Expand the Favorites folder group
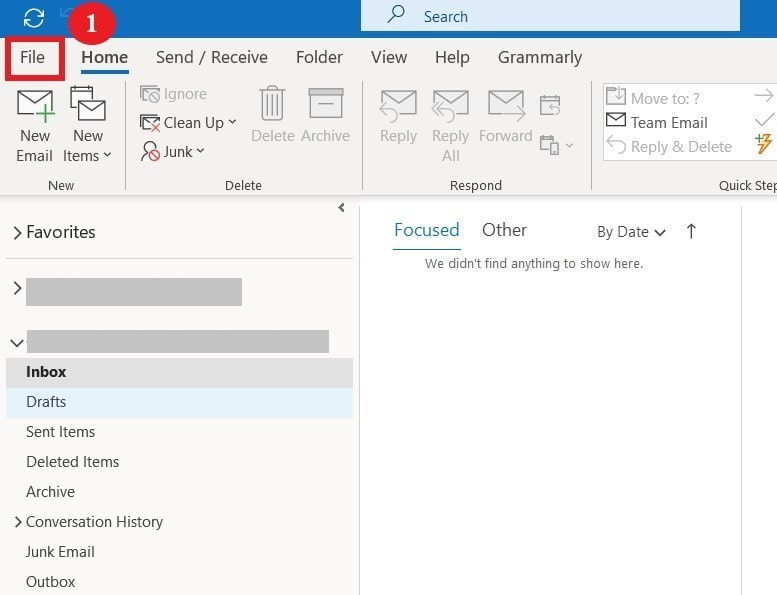The image size is (777, 595). tap(17, 232)
